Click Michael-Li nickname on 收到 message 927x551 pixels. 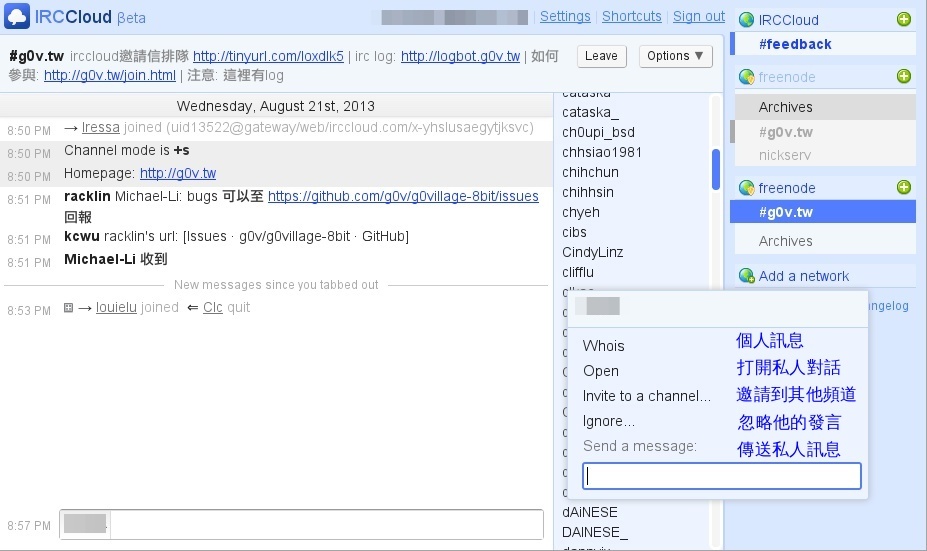pos(99,259)
